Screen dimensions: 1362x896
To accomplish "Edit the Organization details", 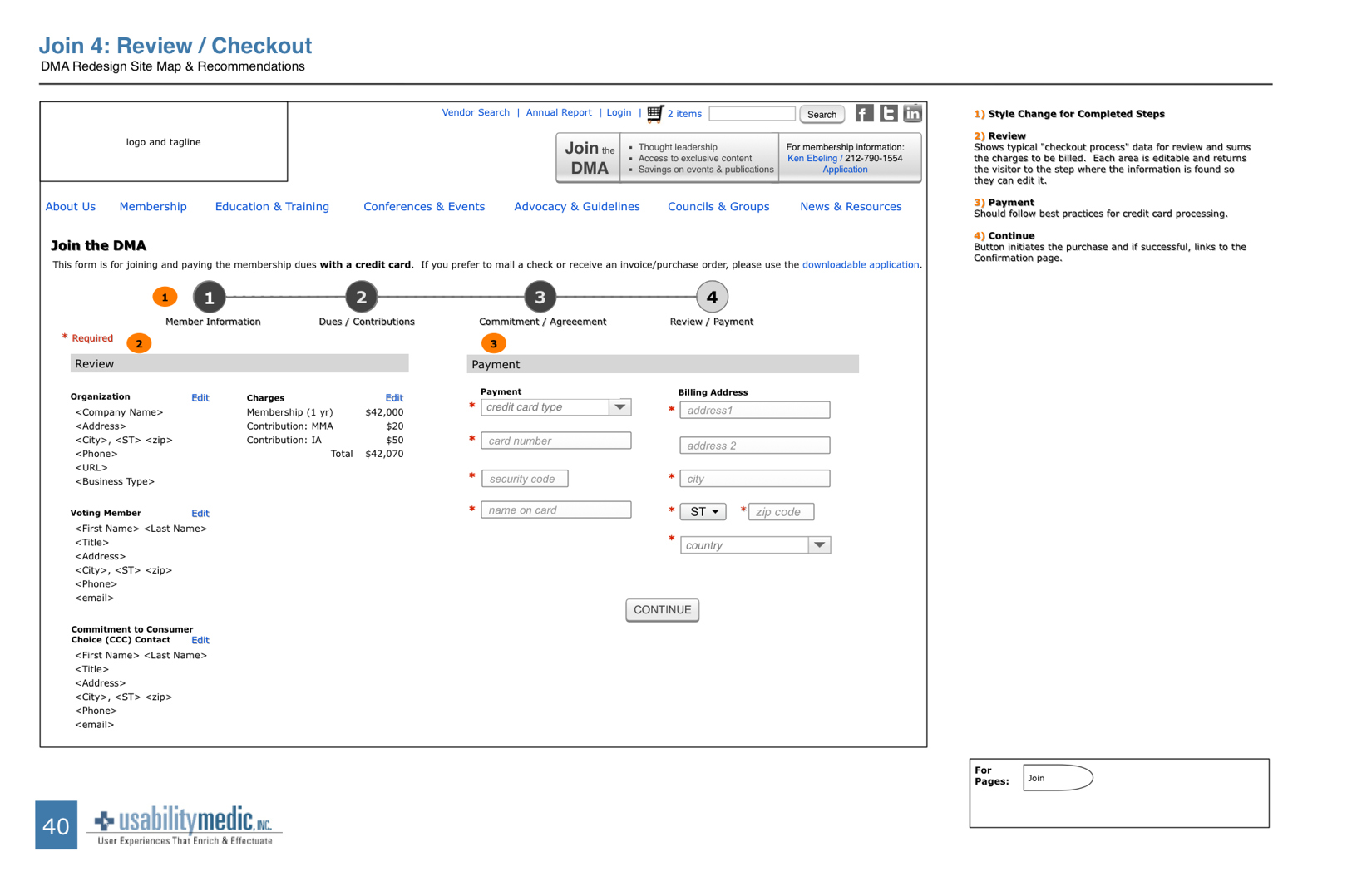I will [x=200, y=398].
